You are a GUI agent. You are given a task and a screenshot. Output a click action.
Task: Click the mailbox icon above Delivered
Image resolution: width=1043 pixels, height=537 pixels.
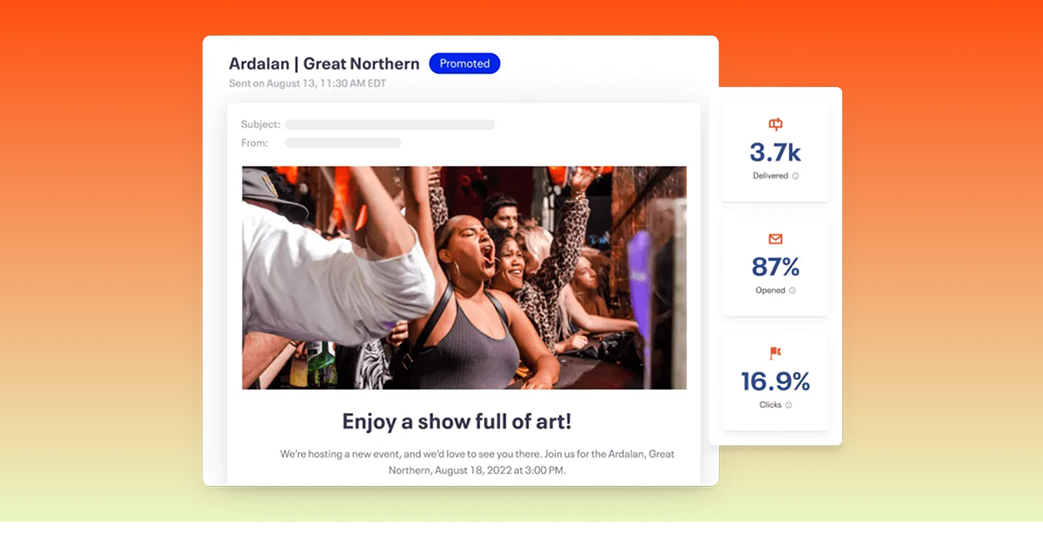tap(775, 124)
